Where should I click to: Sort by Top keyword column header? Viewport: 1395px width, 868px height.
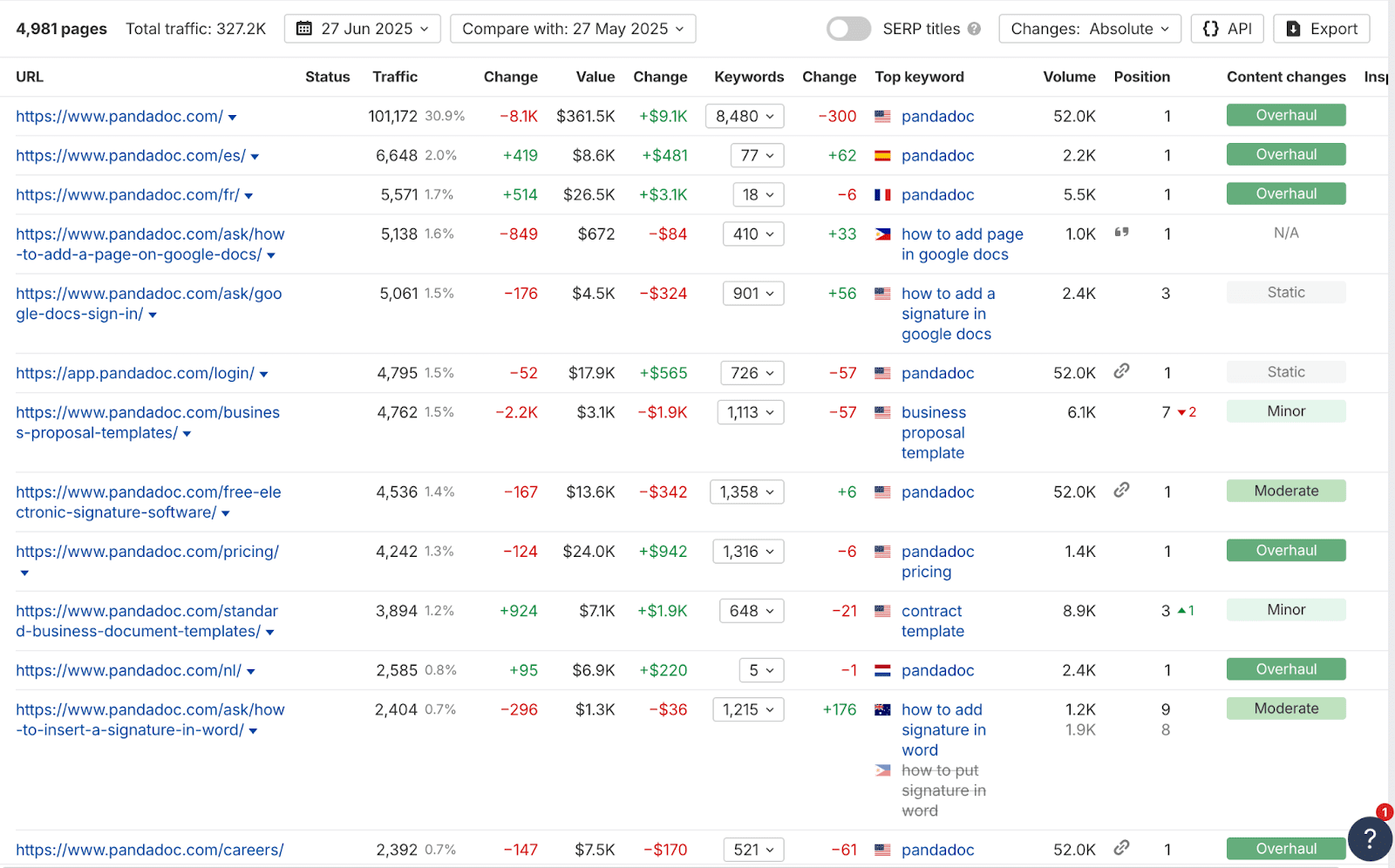(x=919, y=77)
